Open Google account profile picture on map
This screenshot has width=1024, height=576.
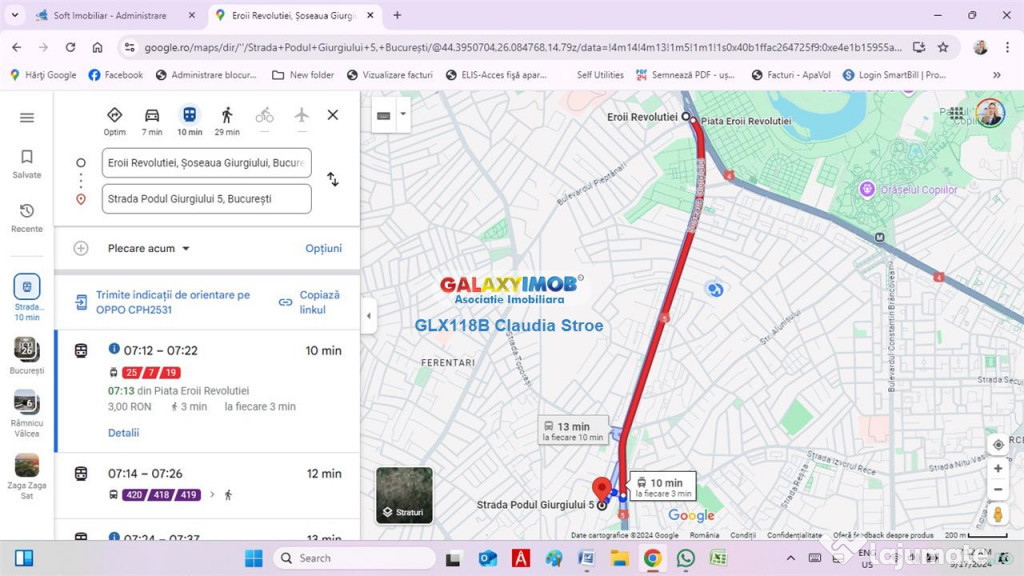[x=991, y=113]
